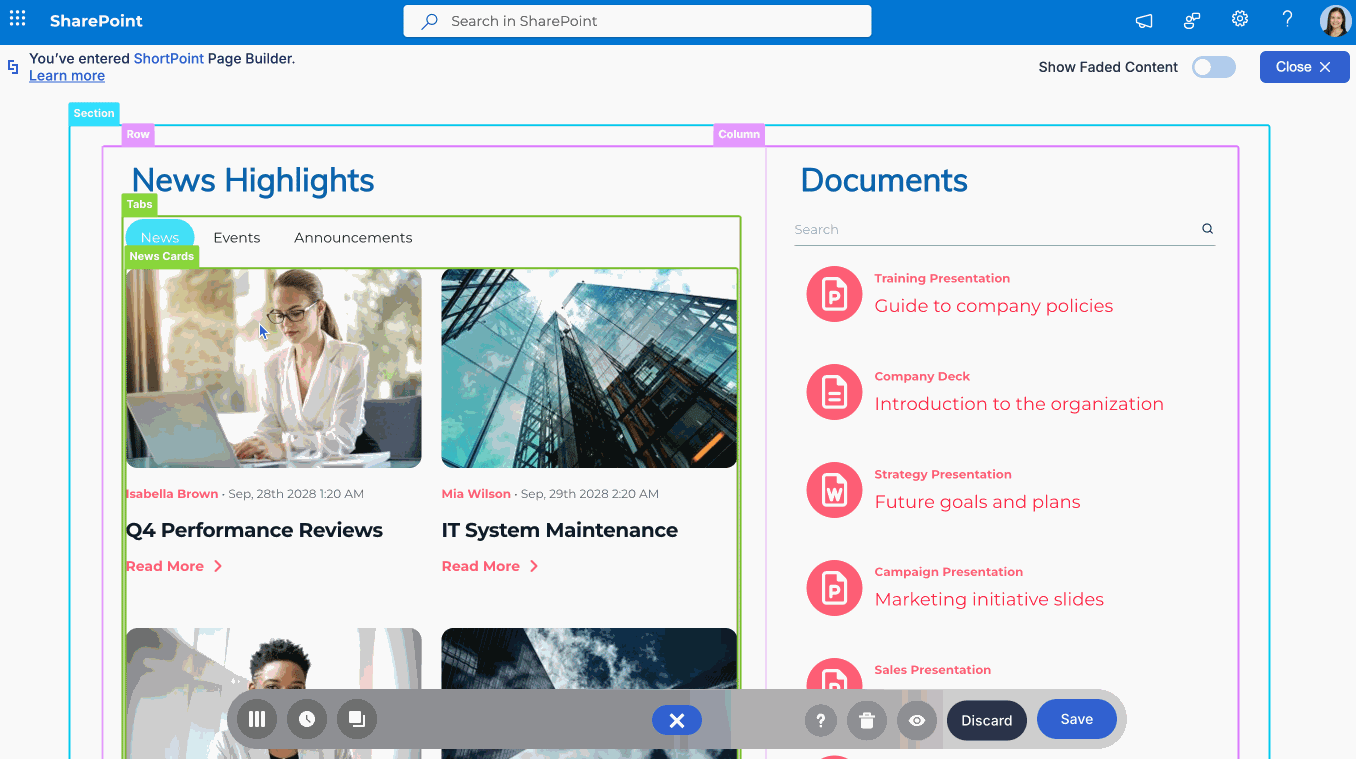Click the Campaign Presentation label
The image size is (1356, 759).
pos(949,572)
